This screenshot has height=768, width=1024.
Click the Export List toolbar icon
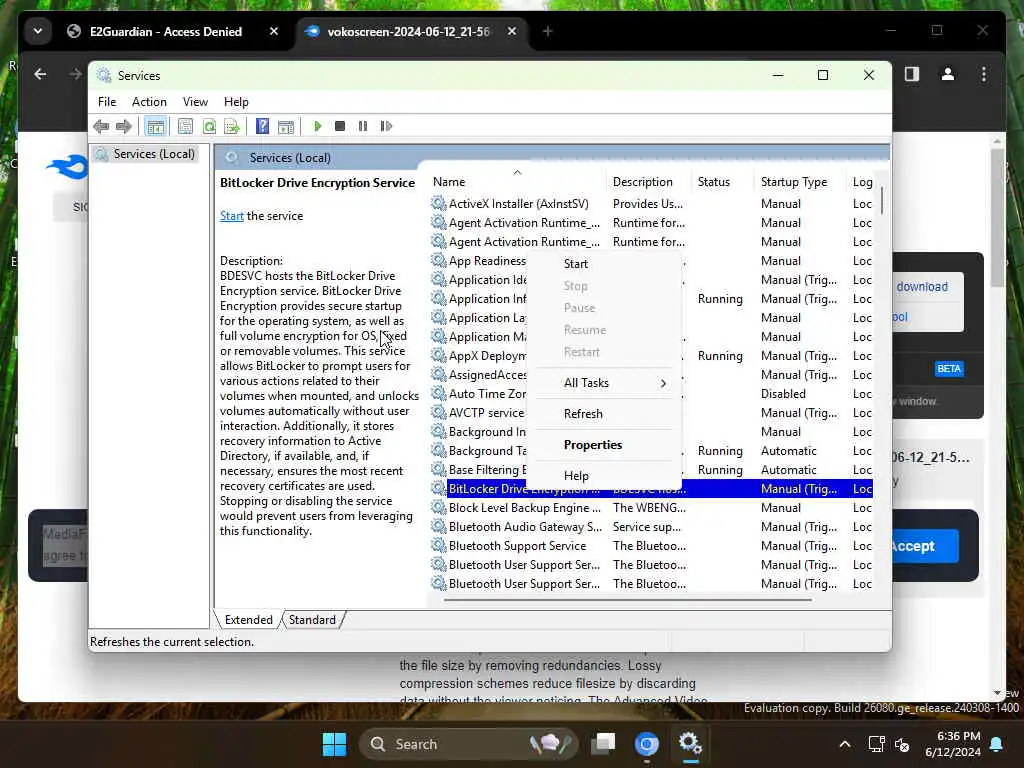coord(232,126)
